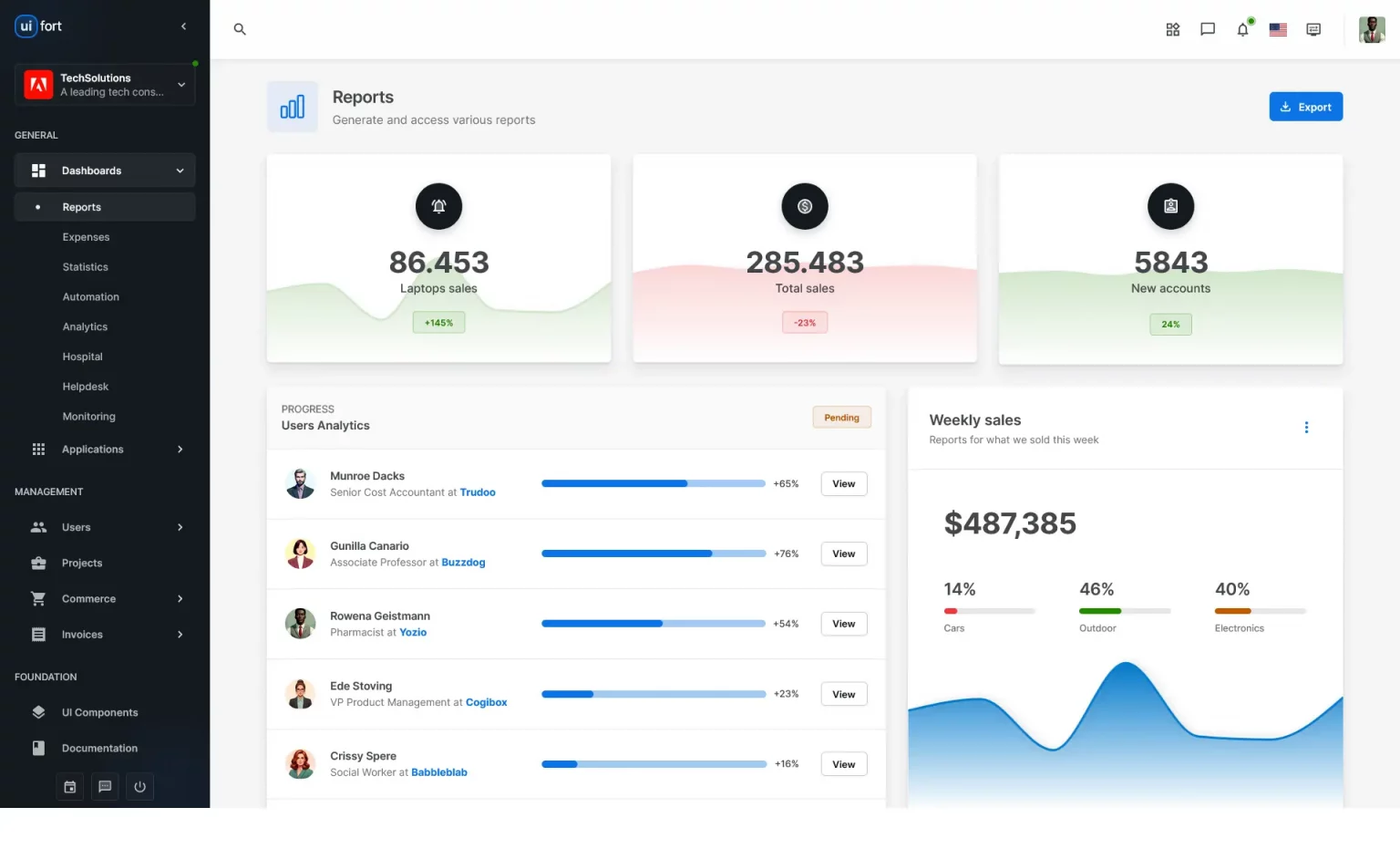This screenshot has width=1400, height=859.
Task: Open the calendar icon in the sidebar footer
Action: click(69, 786)
